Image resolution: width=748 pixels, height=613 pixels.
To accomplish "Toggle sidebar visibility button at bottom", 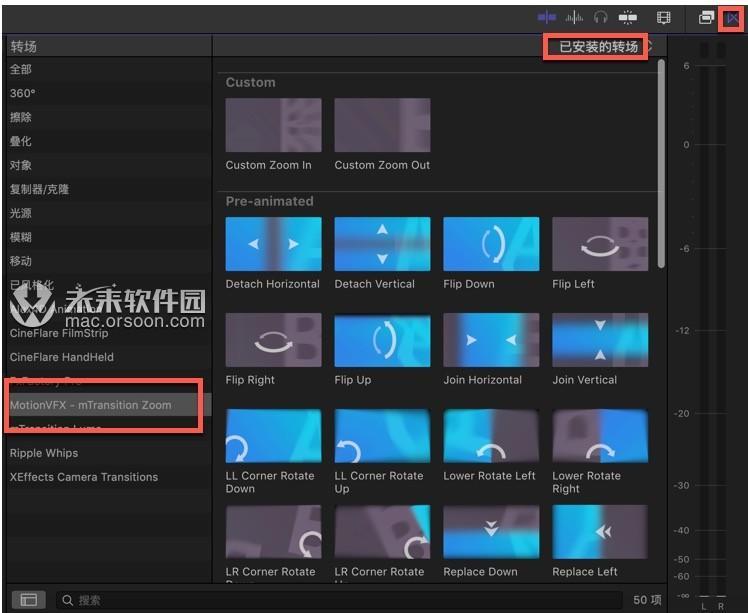I will [29, 599].
